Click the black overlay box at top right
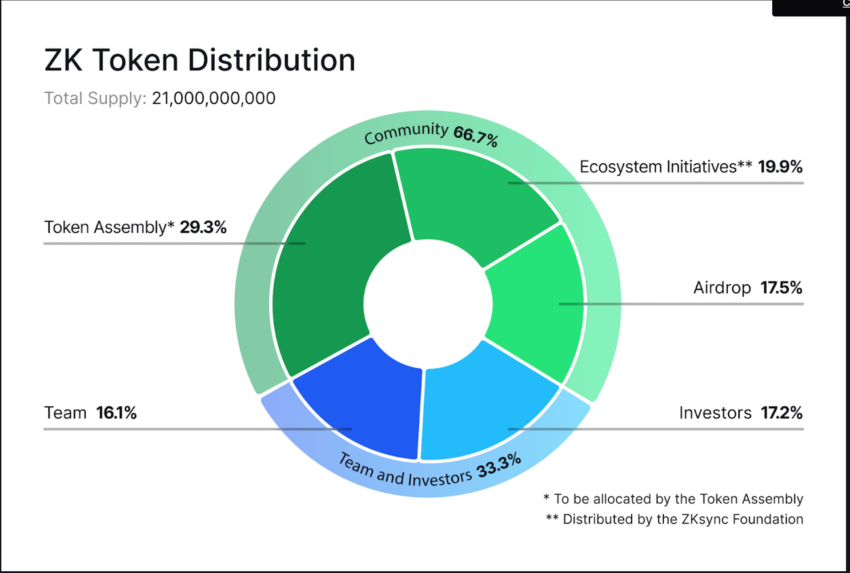 tap(811, 8)
